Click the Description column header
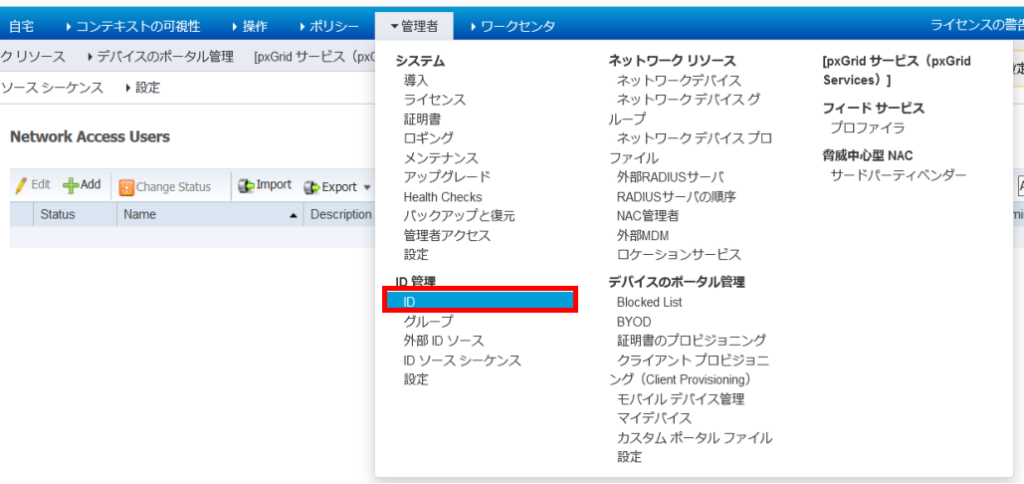Viewport: 1024px width, 484px height. click(x=340, y=214)
